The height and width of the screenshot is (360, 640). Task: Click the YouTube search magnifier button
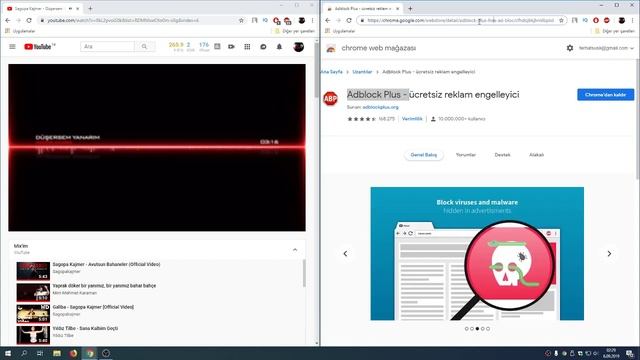tap(144, 47)
